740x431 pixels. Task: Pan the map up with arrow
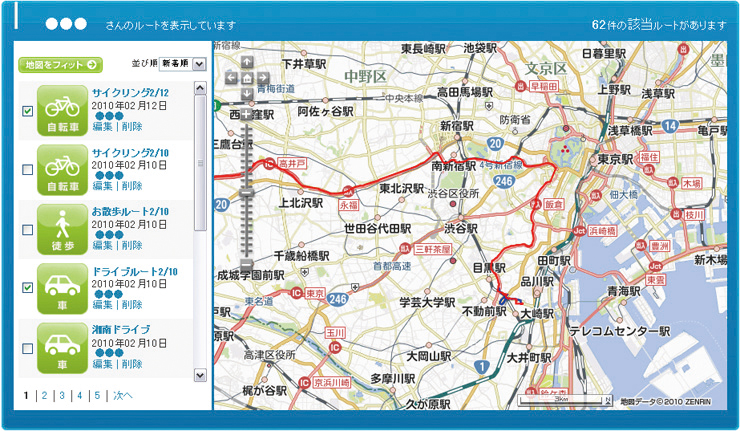click(x=247, y=62)
